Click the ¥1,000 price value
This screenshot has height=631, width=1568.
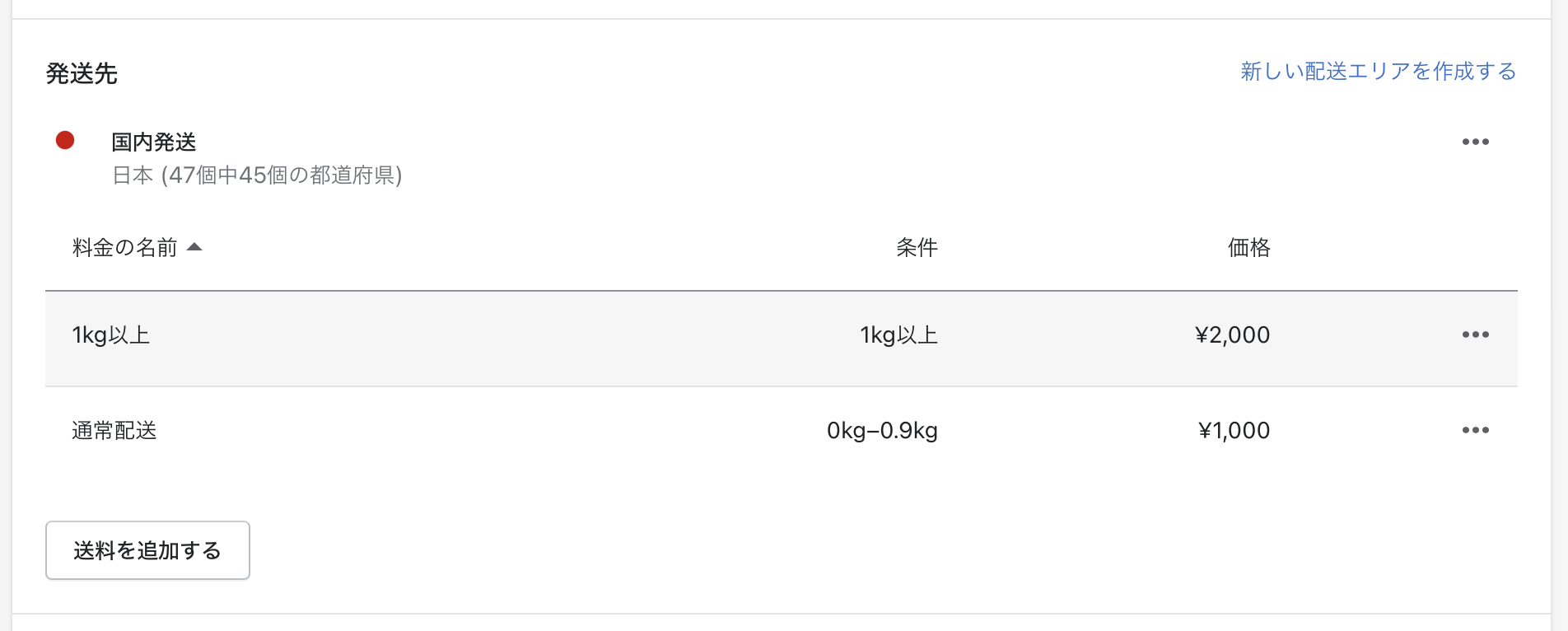(1234, 431)
